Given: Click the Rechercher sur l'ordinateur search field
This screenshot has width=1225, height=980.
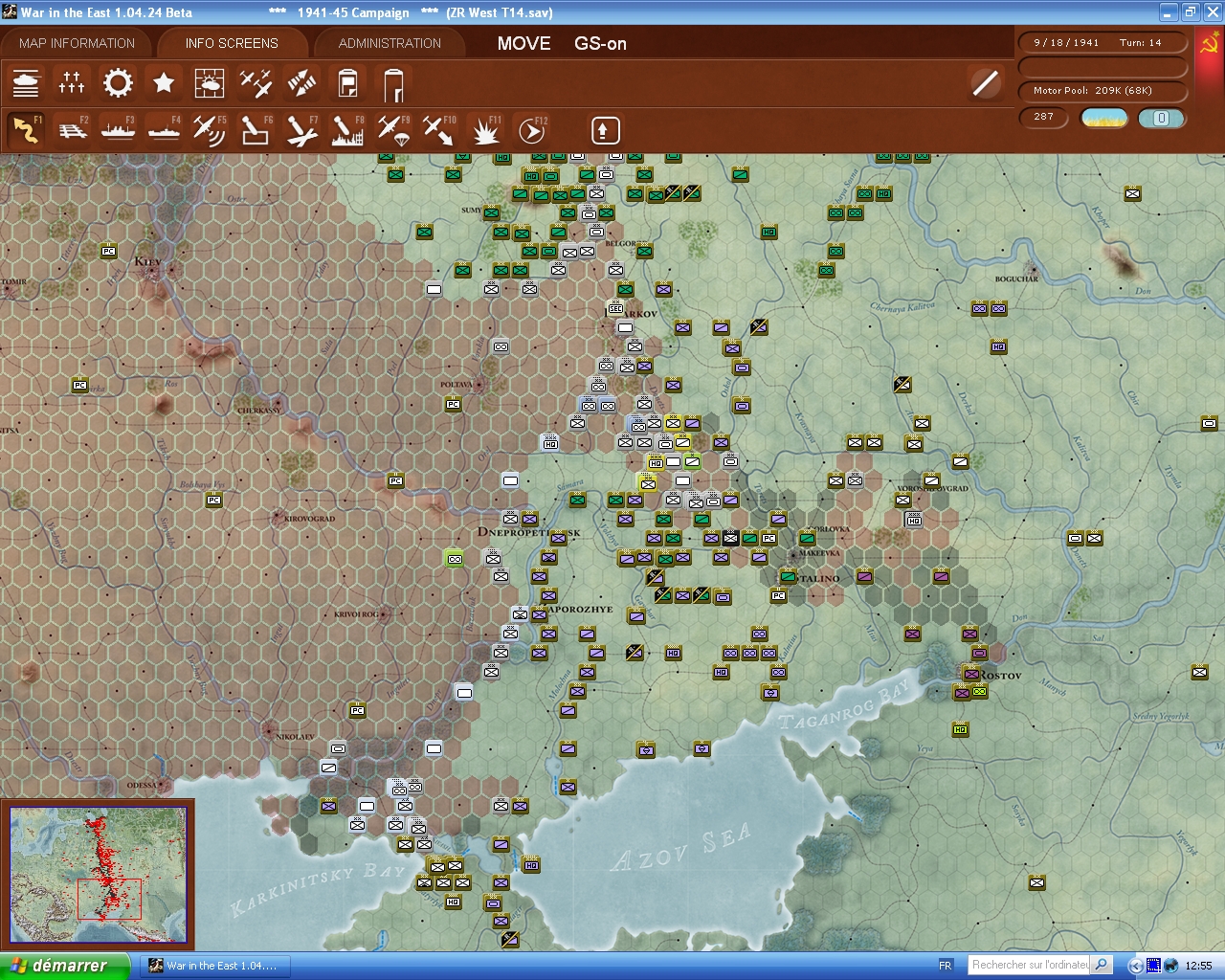Looking at the screenshot, I should click(1030, 965).
